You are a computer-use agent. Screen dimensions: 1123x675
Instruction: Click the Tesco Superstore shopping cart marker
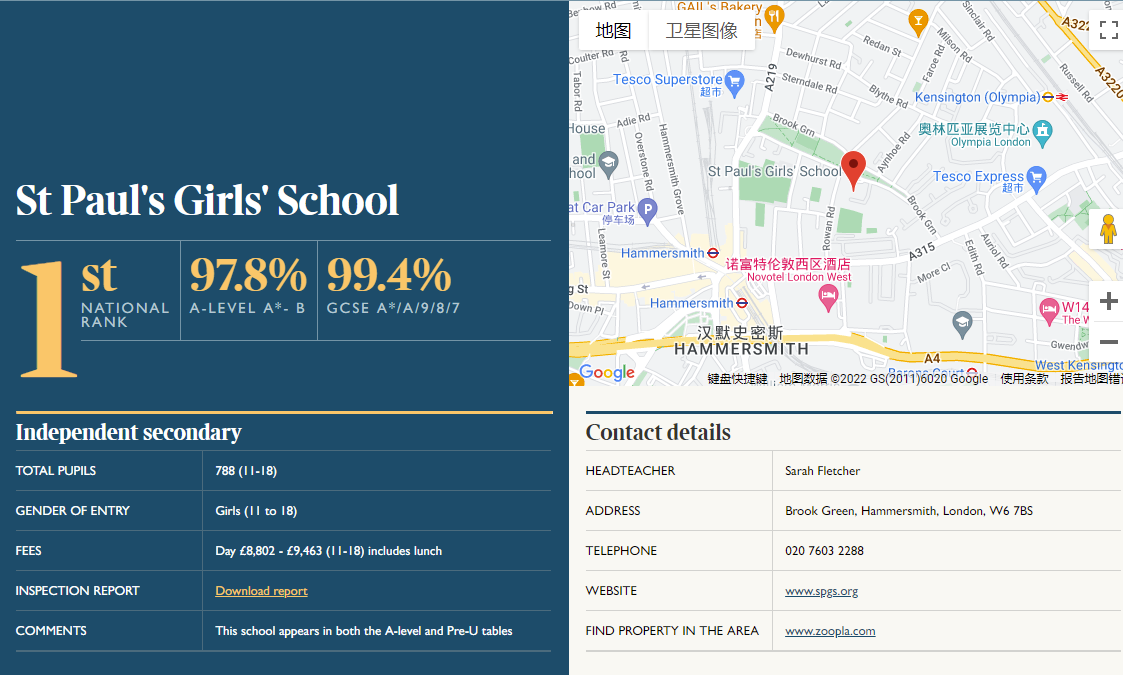pyautogui.click(x=734, y=83)
